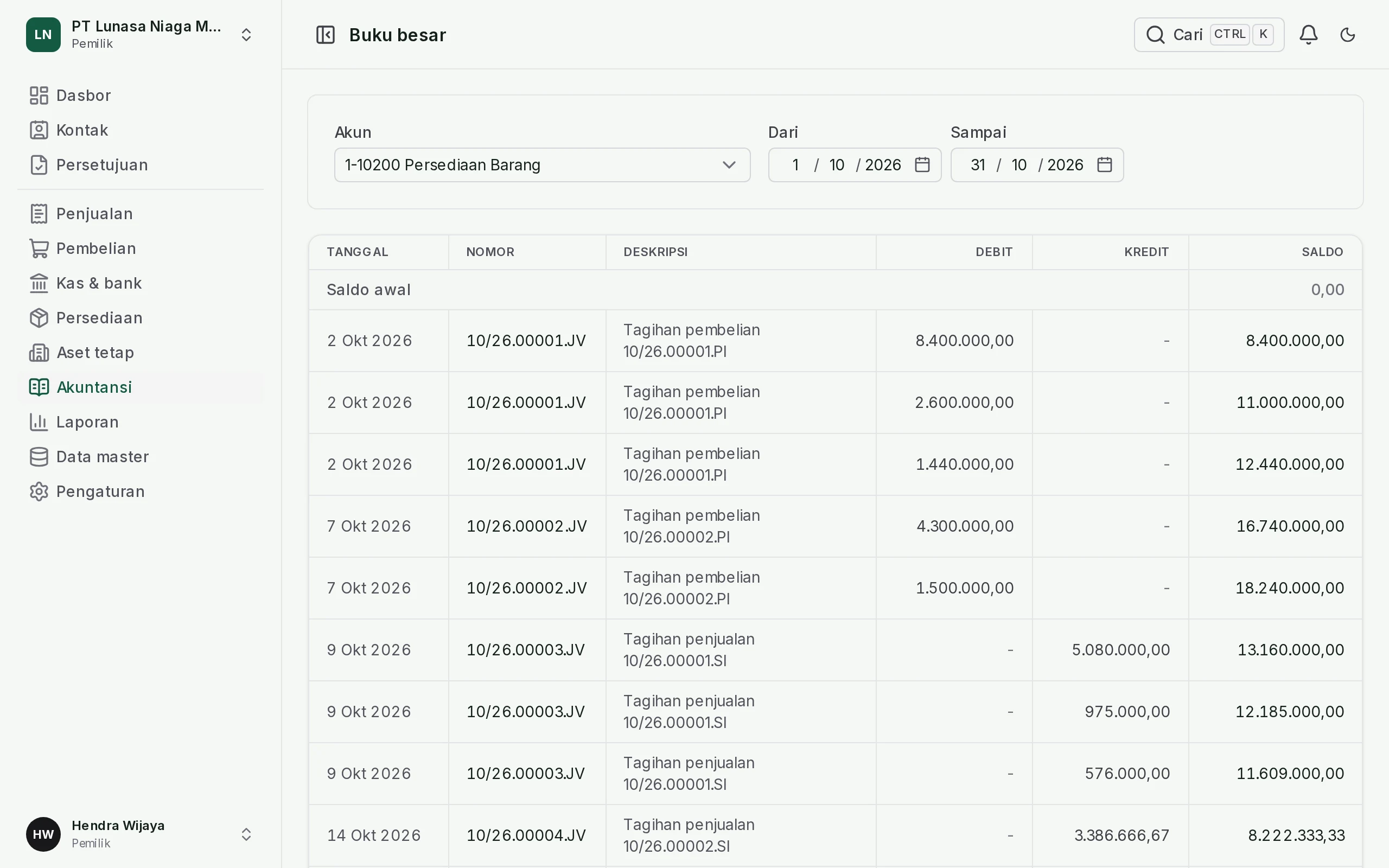
Task: Open 10/26.00001.JV with debit 2.600.000,00
Action: coord(526,403)
